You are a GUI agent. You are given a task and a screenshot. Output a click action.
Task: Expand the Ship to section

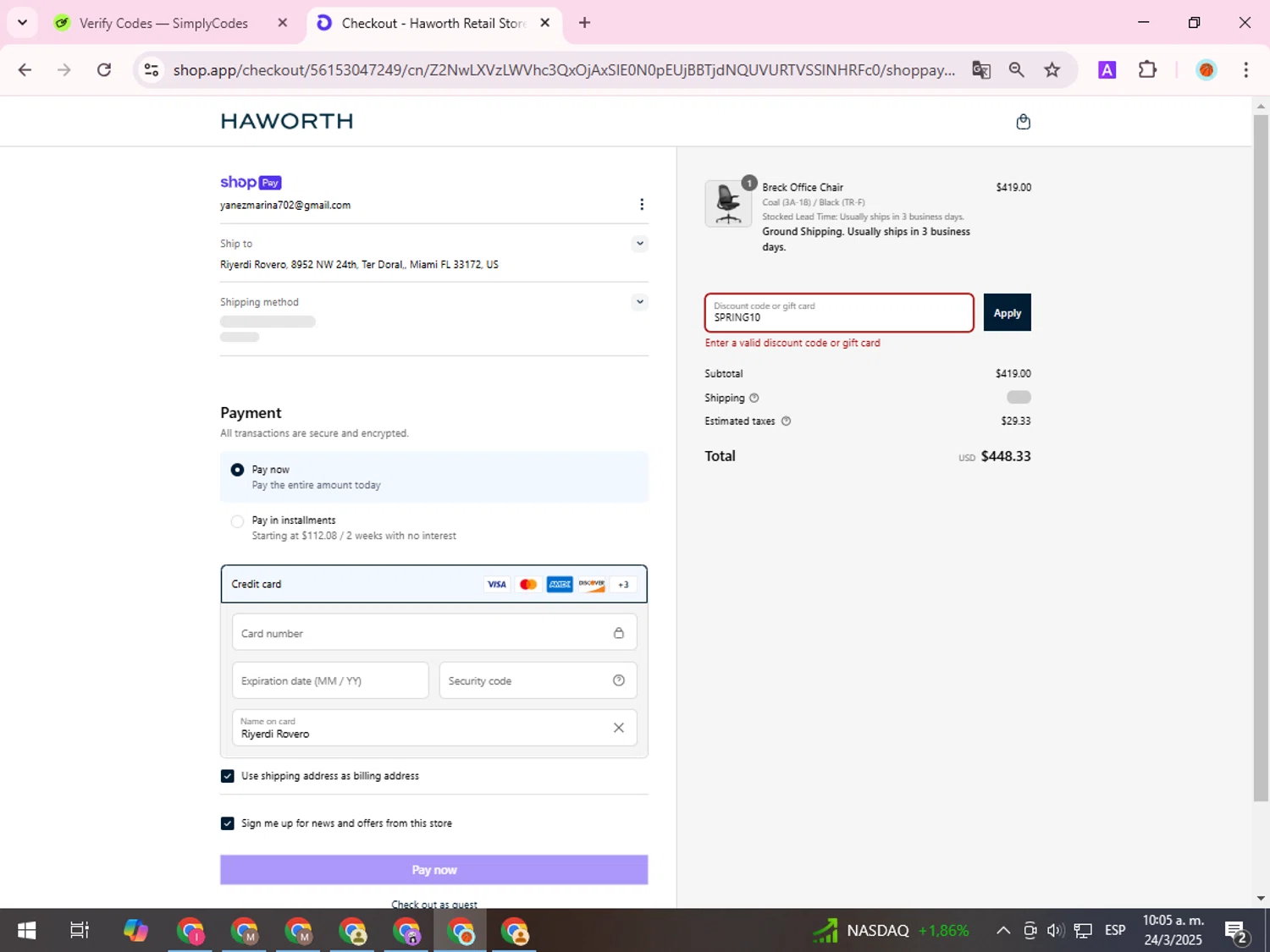(640, 244)
